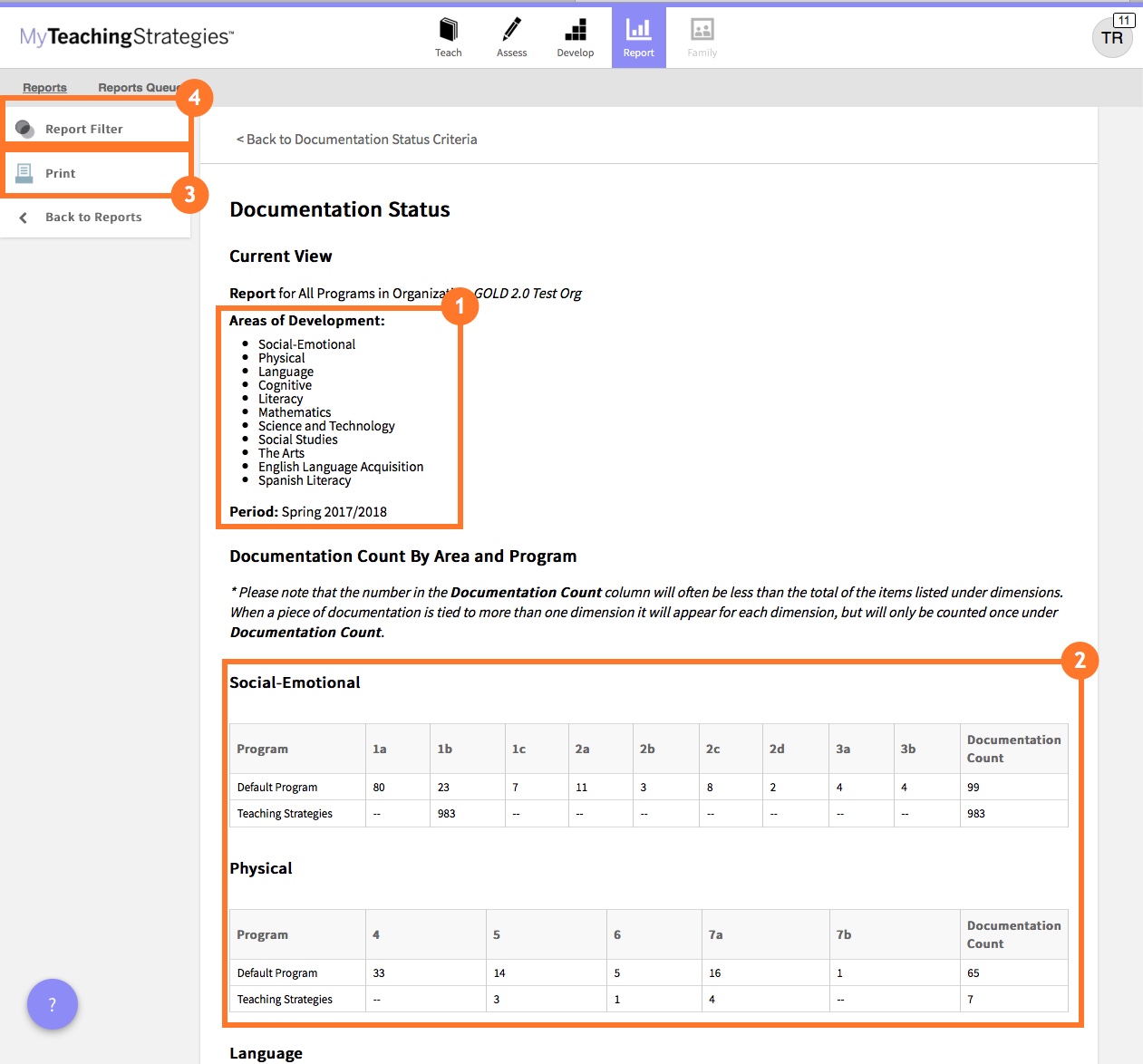Select the Default Program row in Social-Emotional table
1143x1064 pixels.
pyautogui.click(x=277, y=787)
